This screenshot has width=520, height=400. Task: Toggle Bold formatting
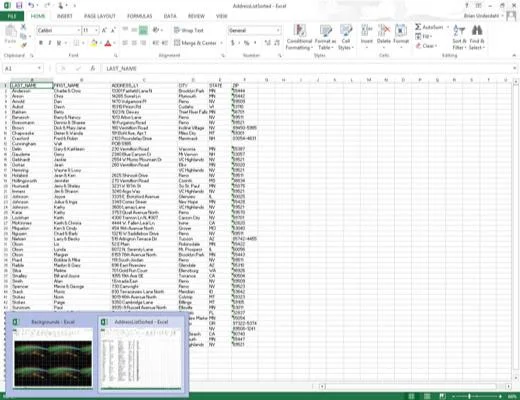(x=41, y=43)
